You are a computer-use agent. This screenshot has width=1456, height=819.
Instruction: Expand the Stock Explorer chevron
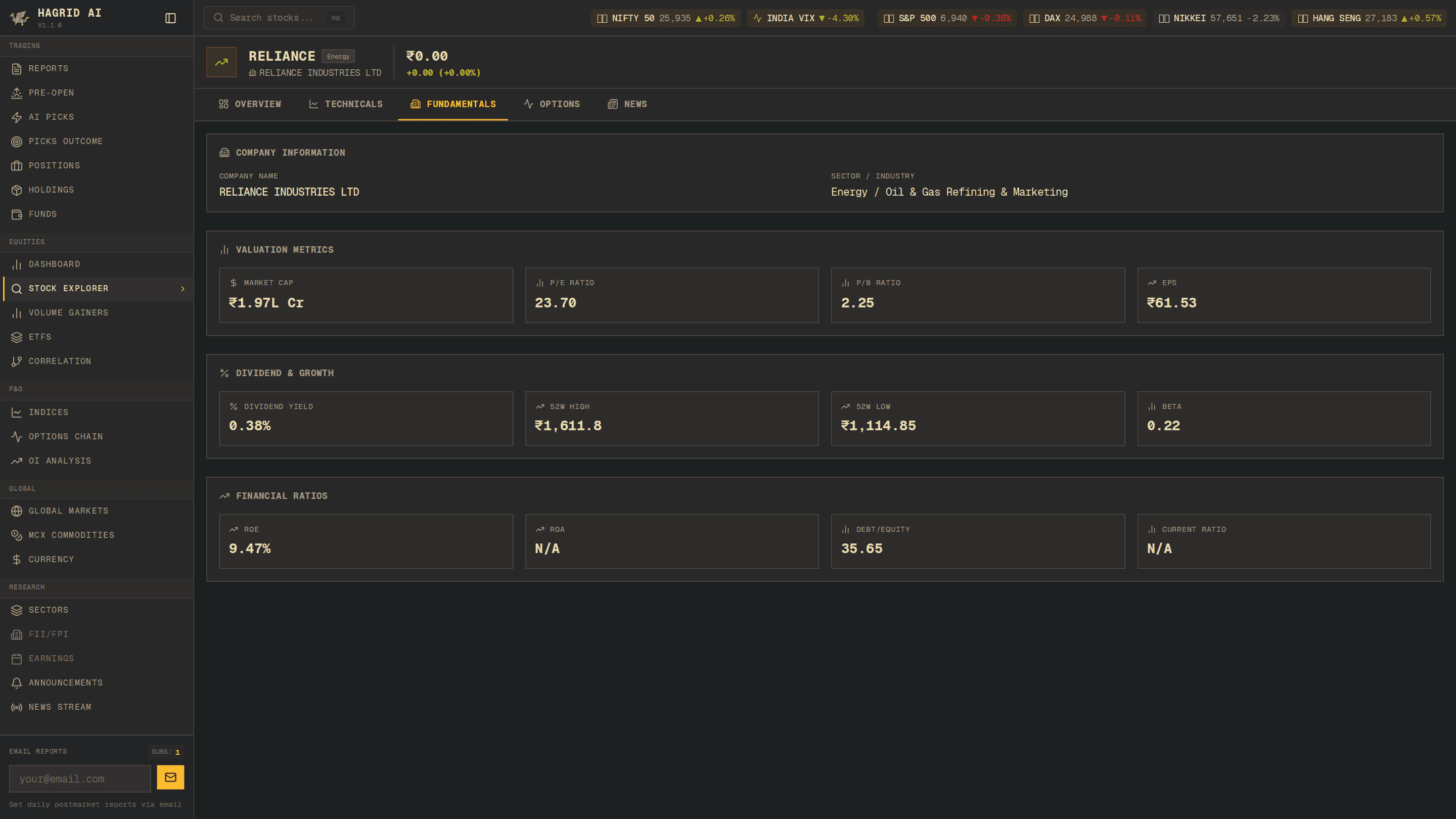[183, 288]
